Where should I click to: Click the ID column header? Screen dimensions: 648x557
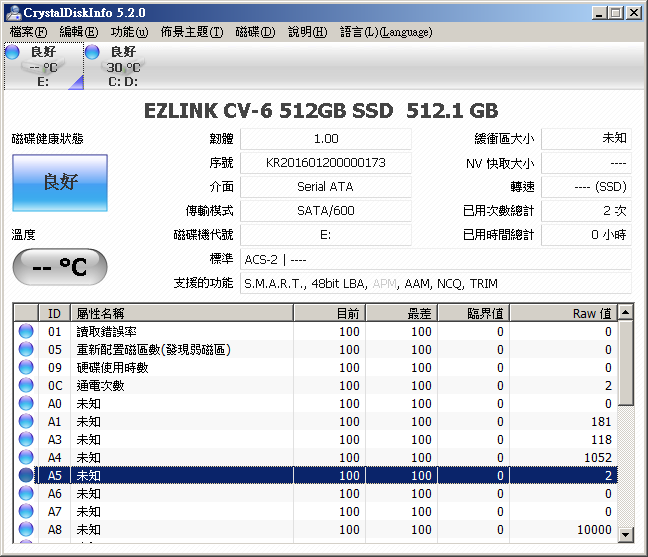(x=54, y=313)
